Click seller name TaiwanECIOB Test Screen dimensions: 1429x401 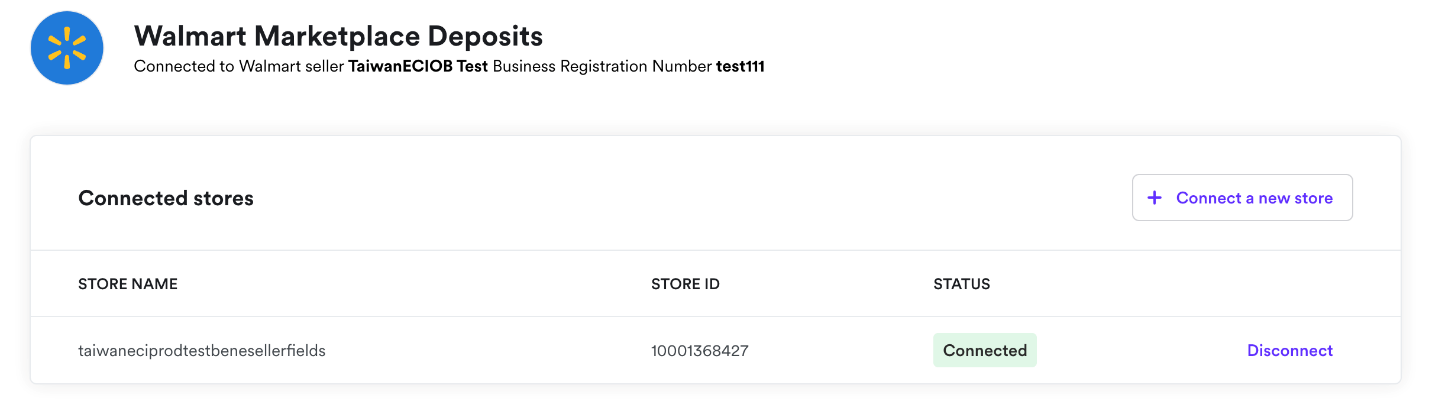click(418, 67)
